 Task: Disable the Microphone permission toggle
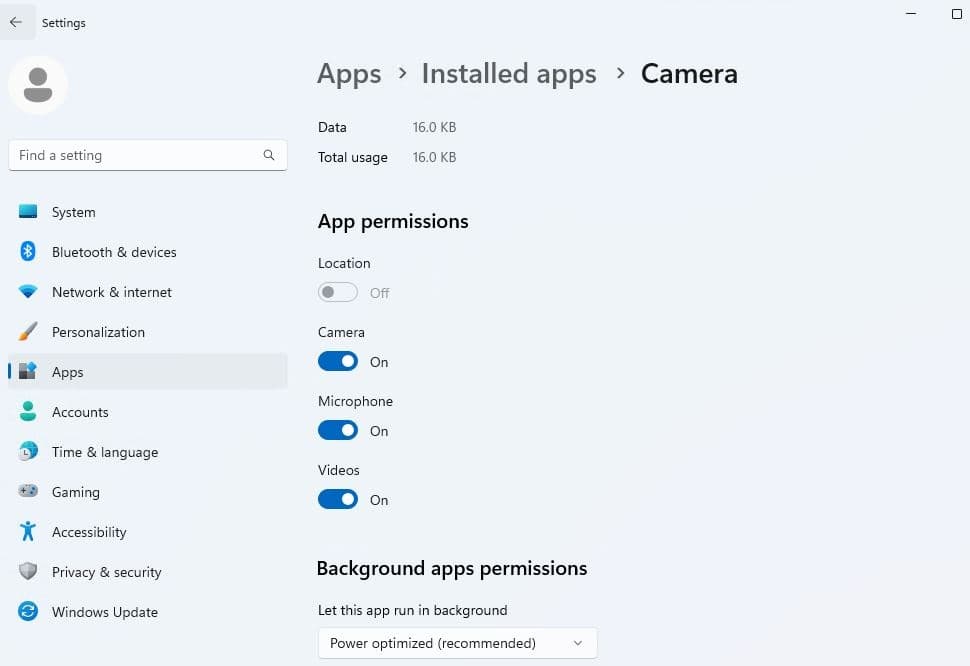coord(338,431)
